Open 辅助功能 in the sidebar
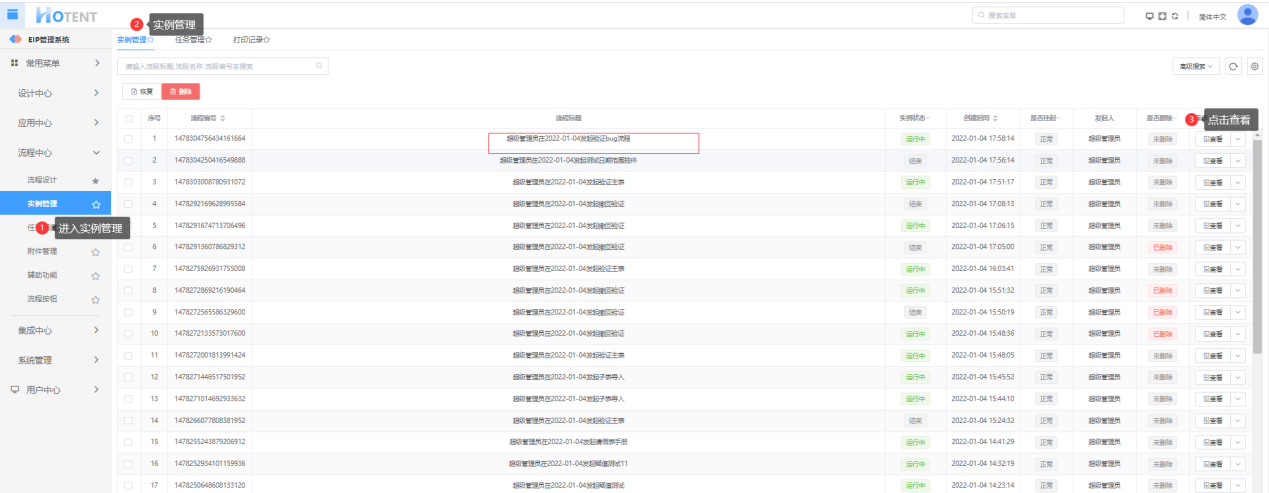Image resolution: width=1269 pixels, height=493 pixels. [x=42, y=275]
